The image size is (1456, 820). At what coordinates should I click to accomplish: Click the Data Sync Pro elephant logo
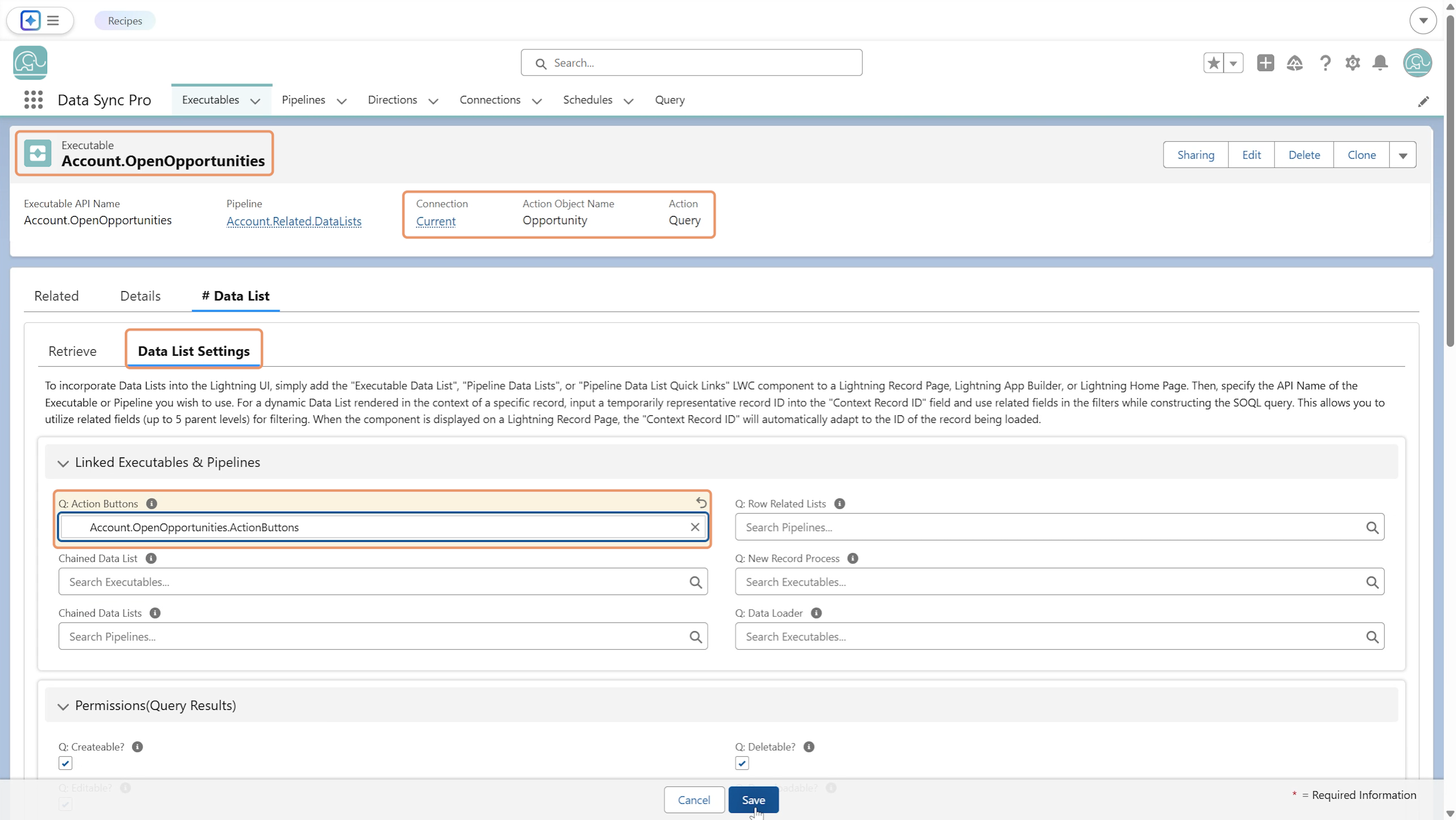[x=30, y=62]
